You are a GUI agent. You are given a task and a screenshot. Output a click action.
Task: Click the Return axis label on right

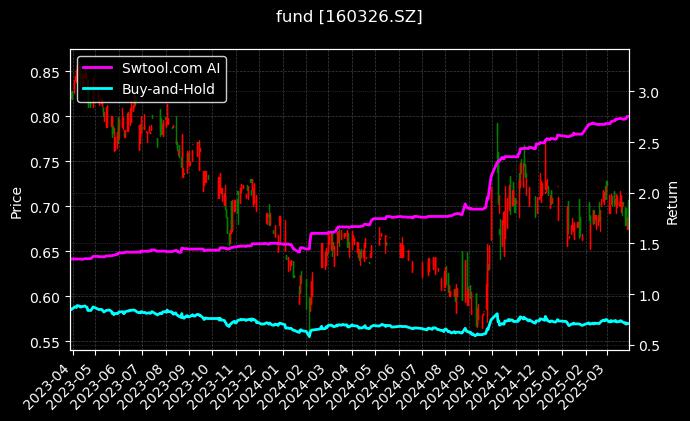click(673, 200)
